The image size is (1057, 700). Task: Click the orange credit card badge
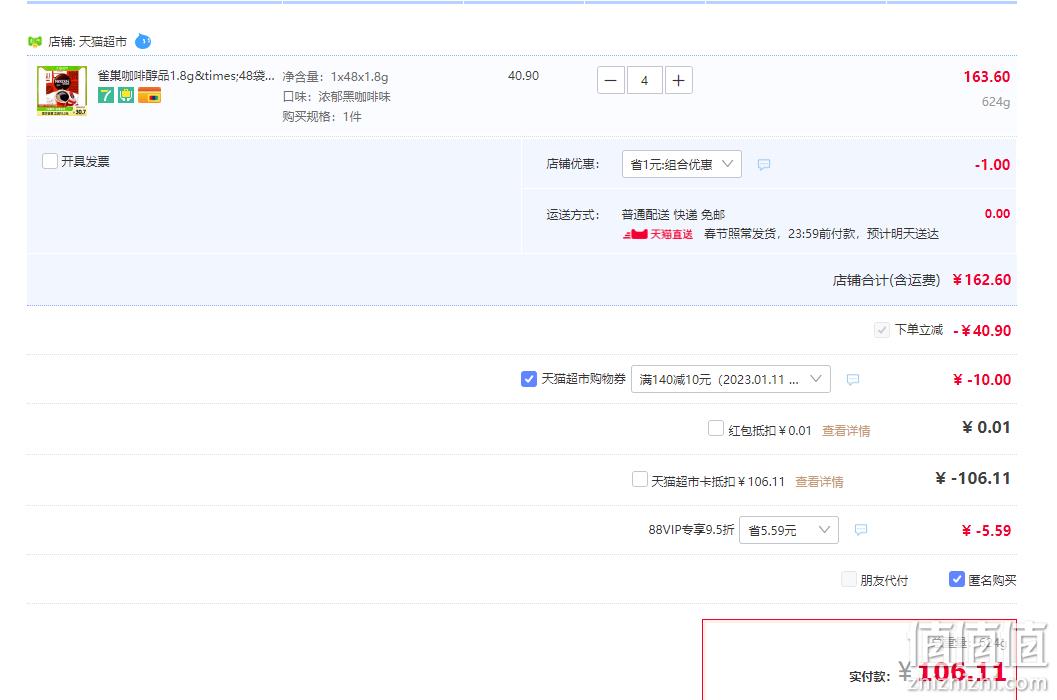150,95
